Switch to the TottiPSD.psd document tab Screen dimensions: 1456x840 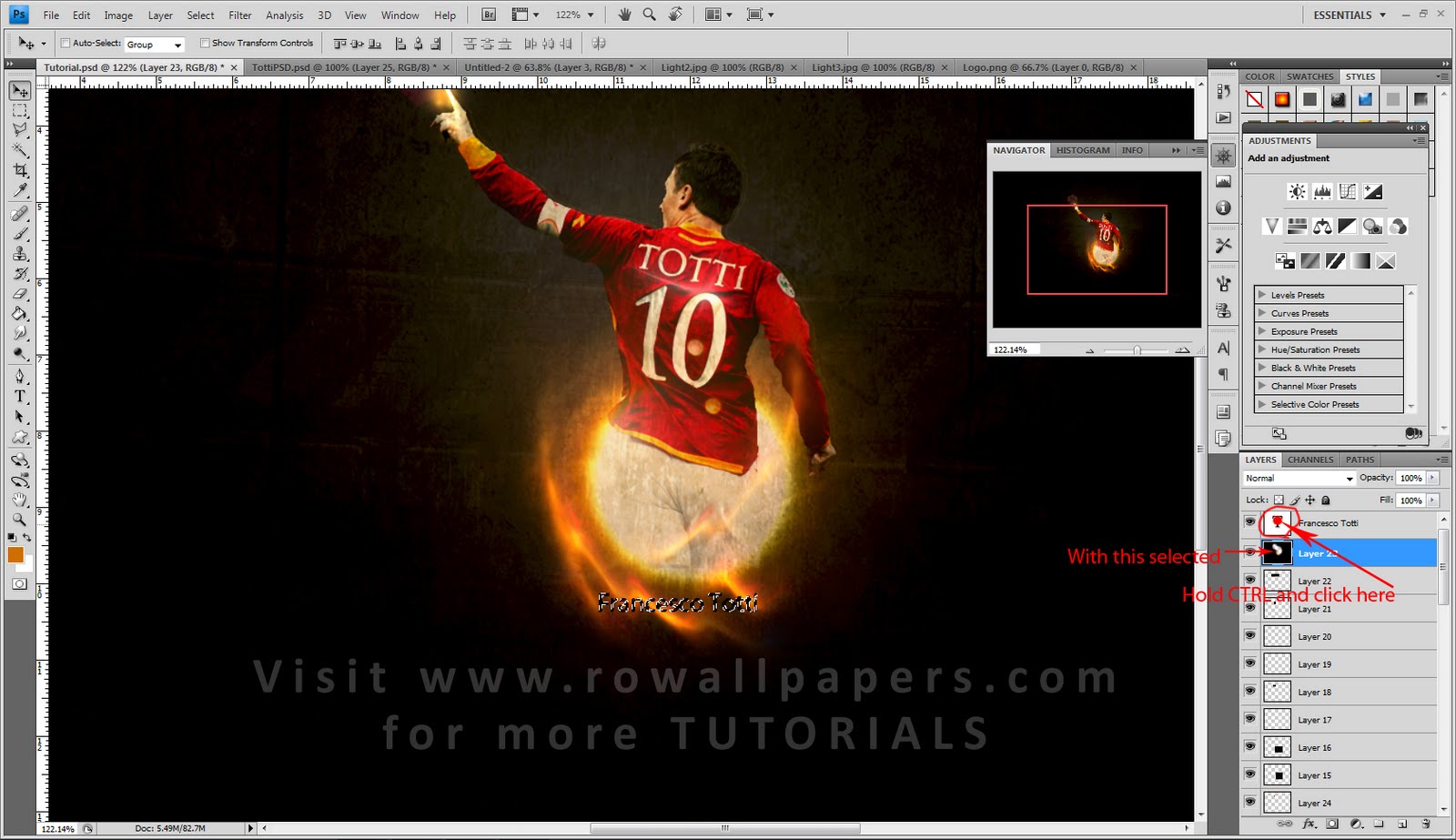350,67
